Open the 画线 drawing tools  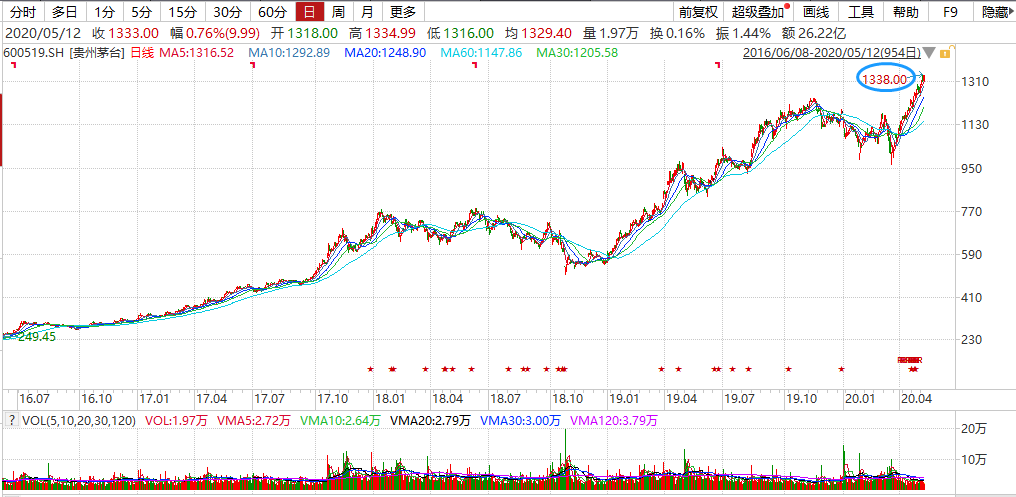[816, 12]
